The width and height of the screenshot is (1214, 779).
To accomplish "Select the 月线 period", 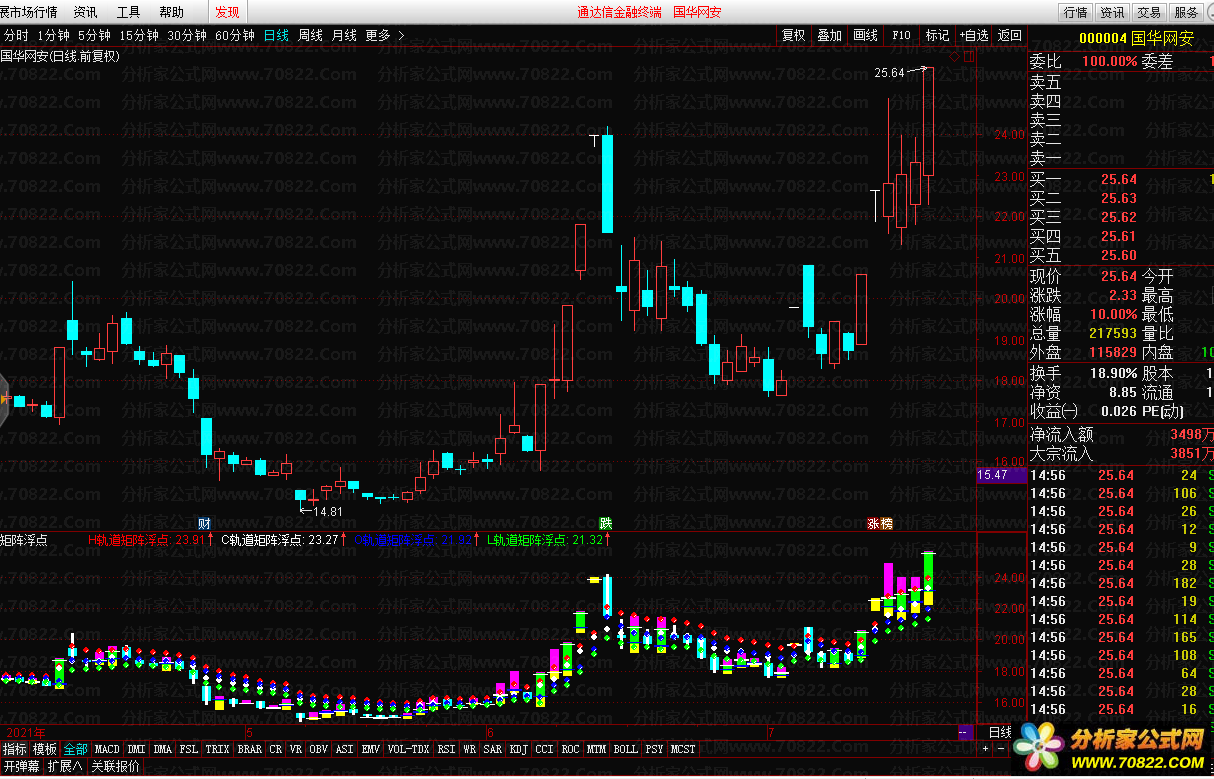I will (x=344, y=35).
